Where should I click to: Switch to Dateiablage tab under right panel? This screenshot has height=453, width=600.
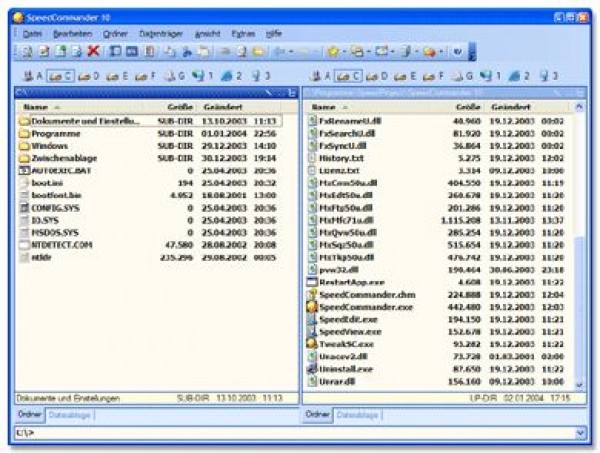tap(357, 415)
